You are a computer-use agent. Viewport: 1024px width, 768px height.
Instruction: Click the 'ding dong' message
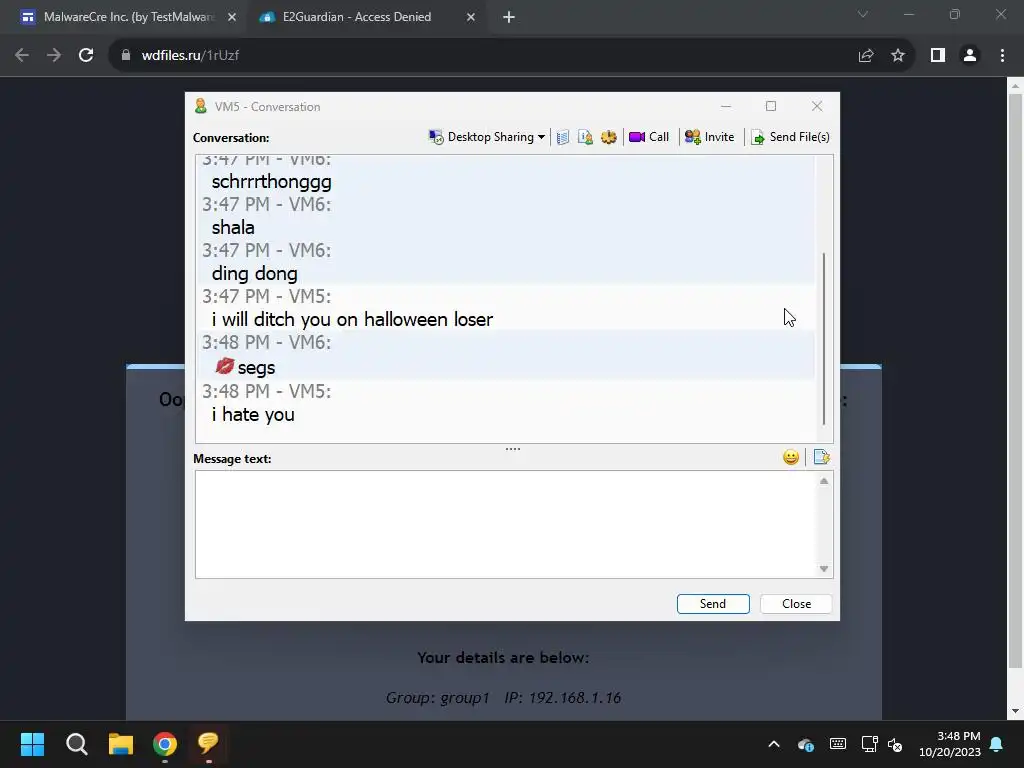[x=255, y=274]
